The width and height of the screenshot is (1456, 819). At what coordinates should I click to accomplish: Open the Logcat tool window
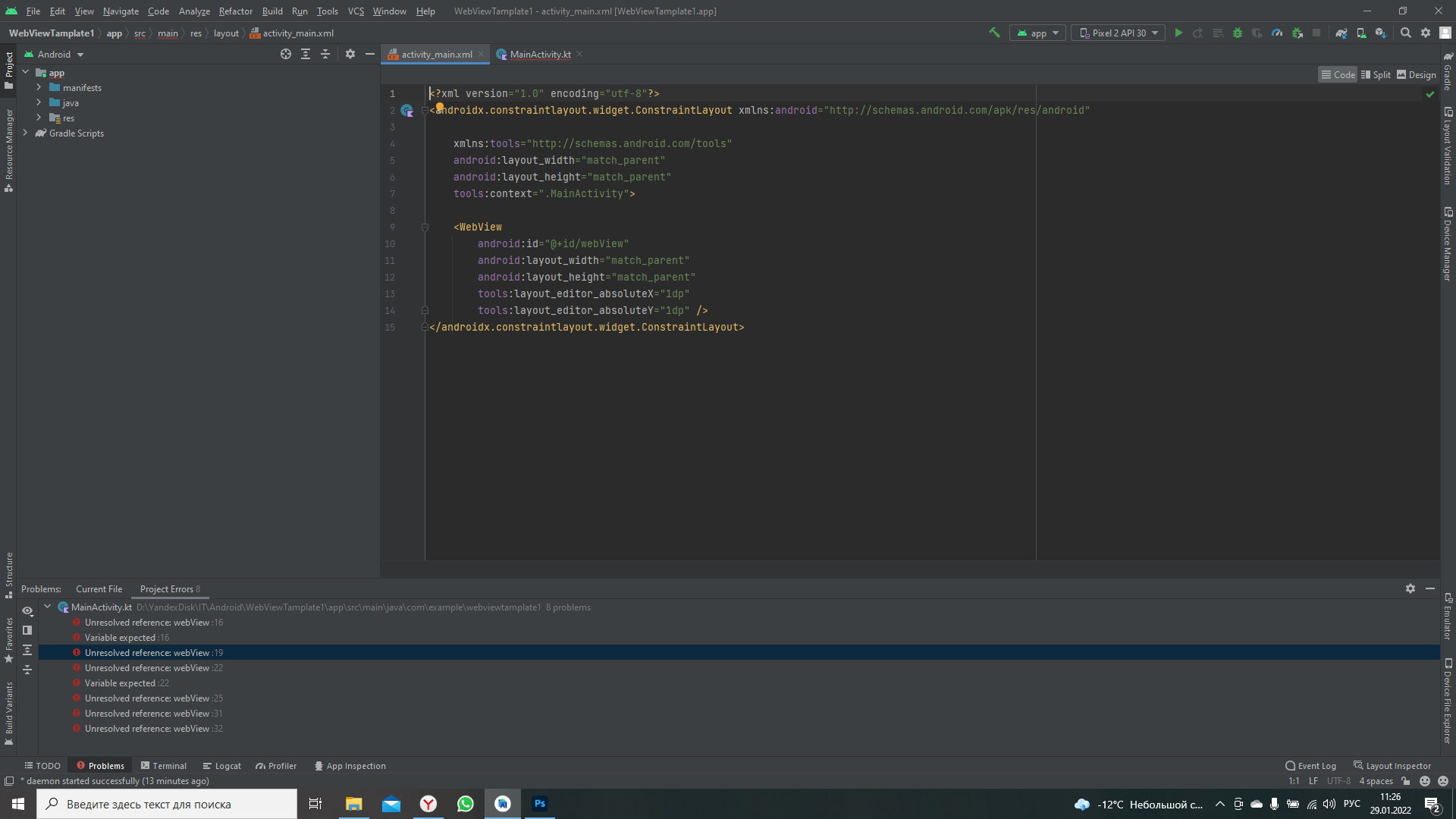coord(221,765)
